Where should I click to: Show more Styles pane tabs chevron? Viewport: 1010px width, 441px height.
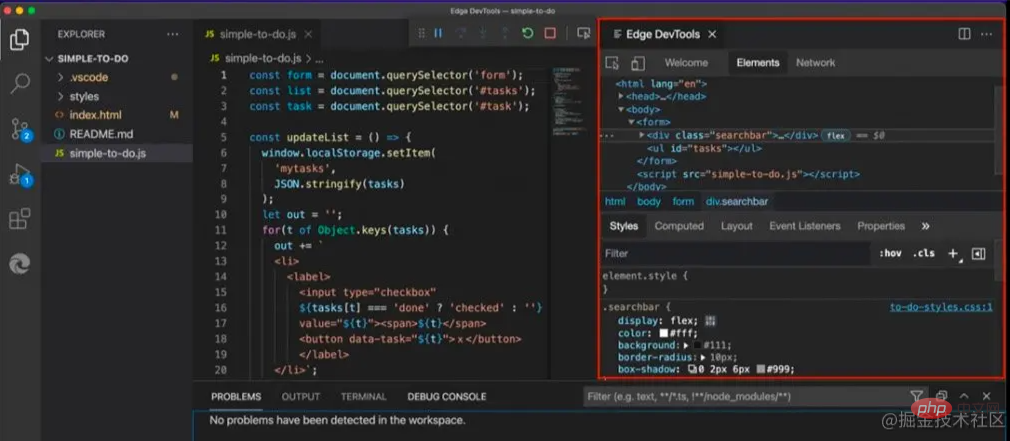[925, 226]
